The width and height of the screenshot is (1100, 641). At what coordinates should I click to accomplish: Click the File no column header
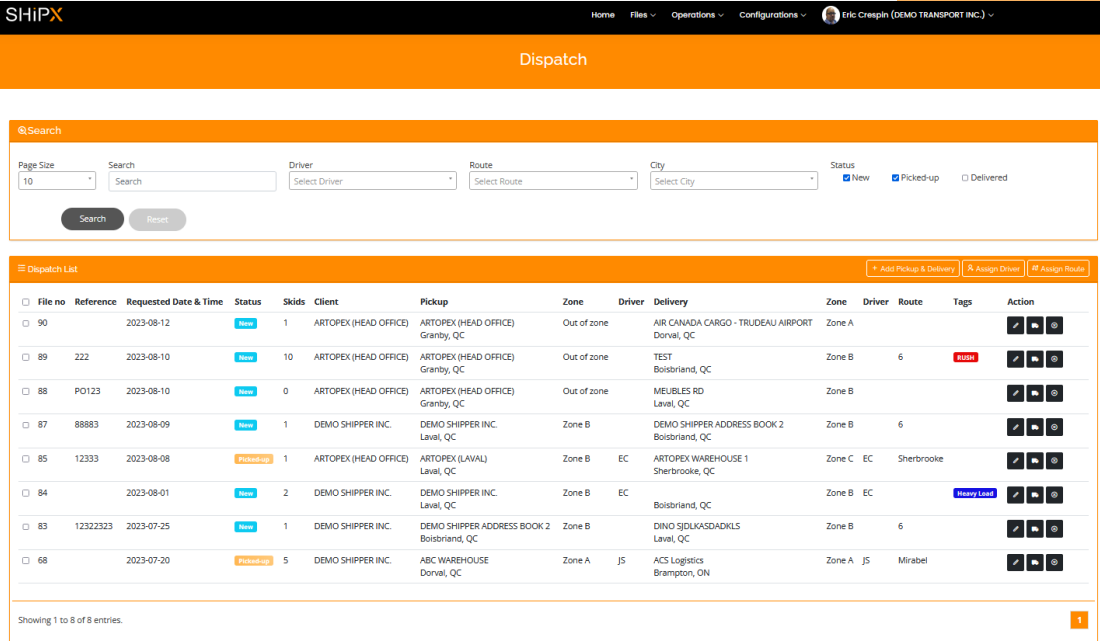pyautogui.click(x=51, y=302)
